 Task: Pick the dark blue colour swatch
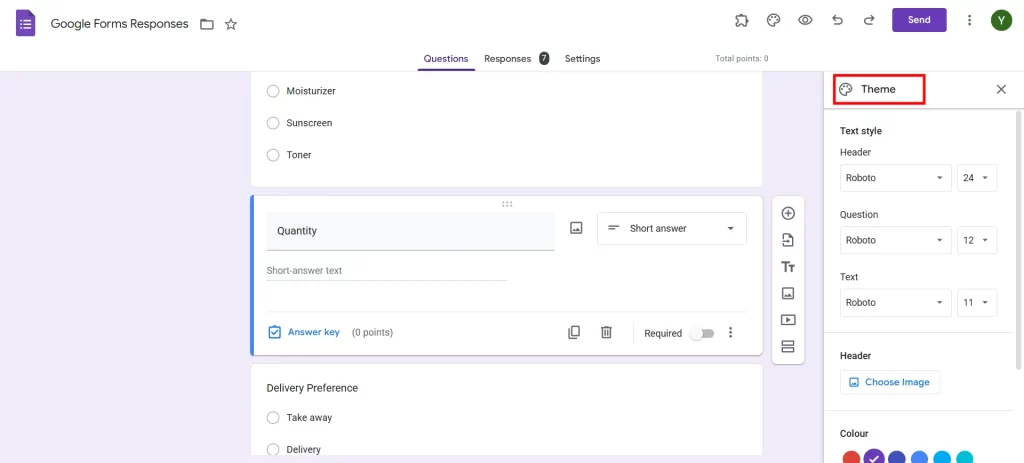(x=897, y=458)
